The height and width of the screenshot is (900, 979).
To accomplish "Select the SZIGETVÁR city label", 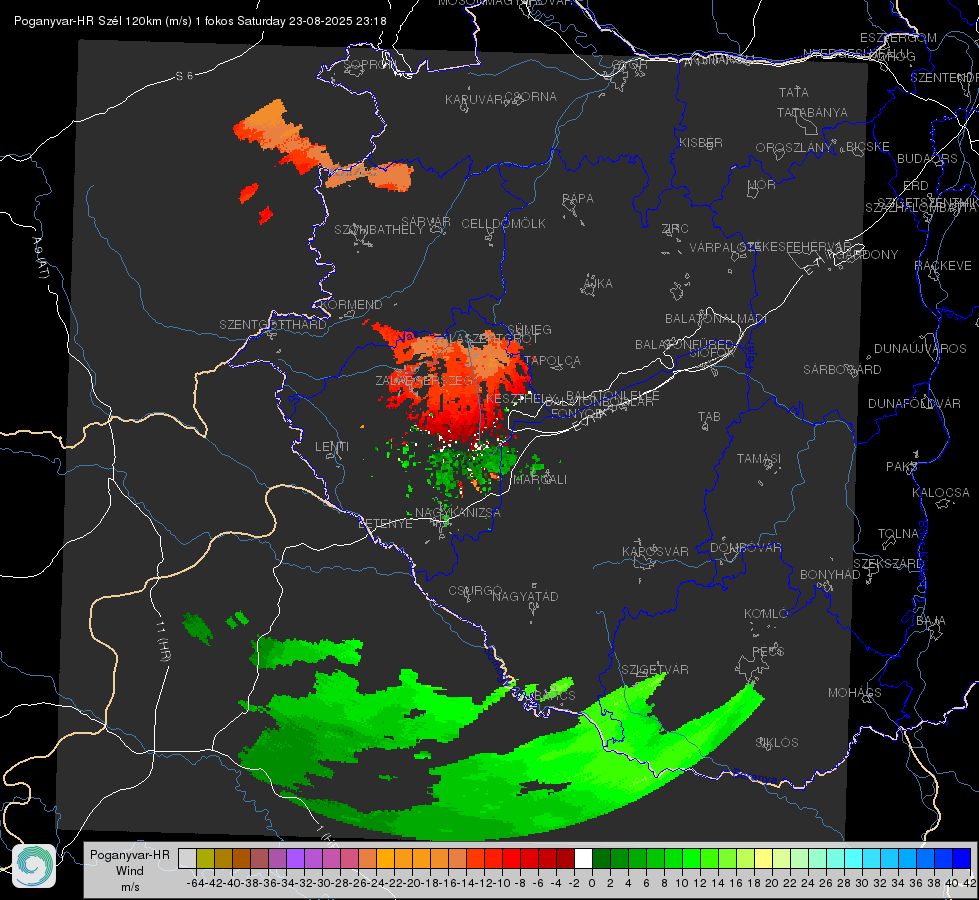I will (x=655, y=670).
